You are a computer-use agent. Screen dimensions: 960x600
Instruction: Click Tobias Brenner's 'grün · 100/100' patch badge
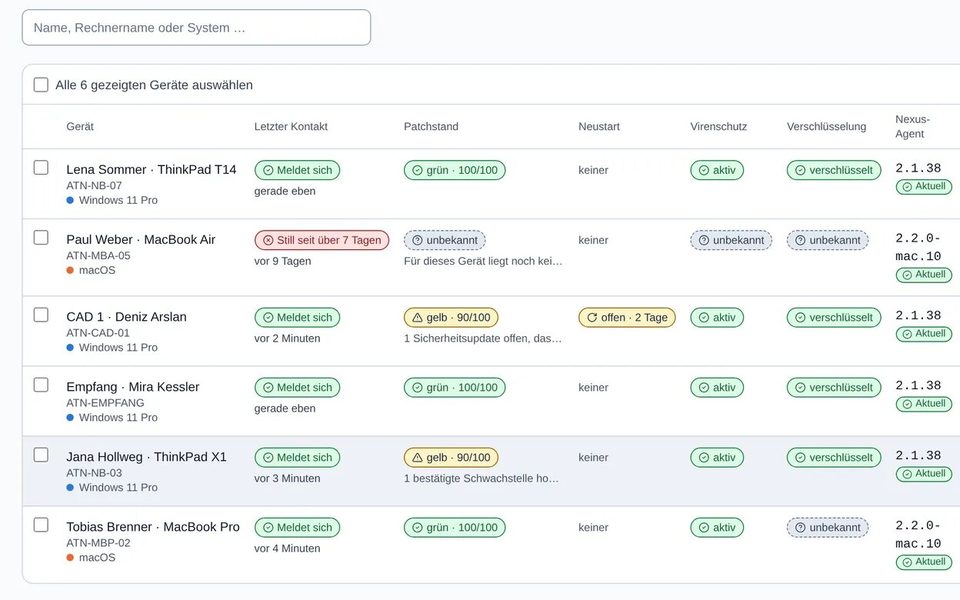pos(455,527)
